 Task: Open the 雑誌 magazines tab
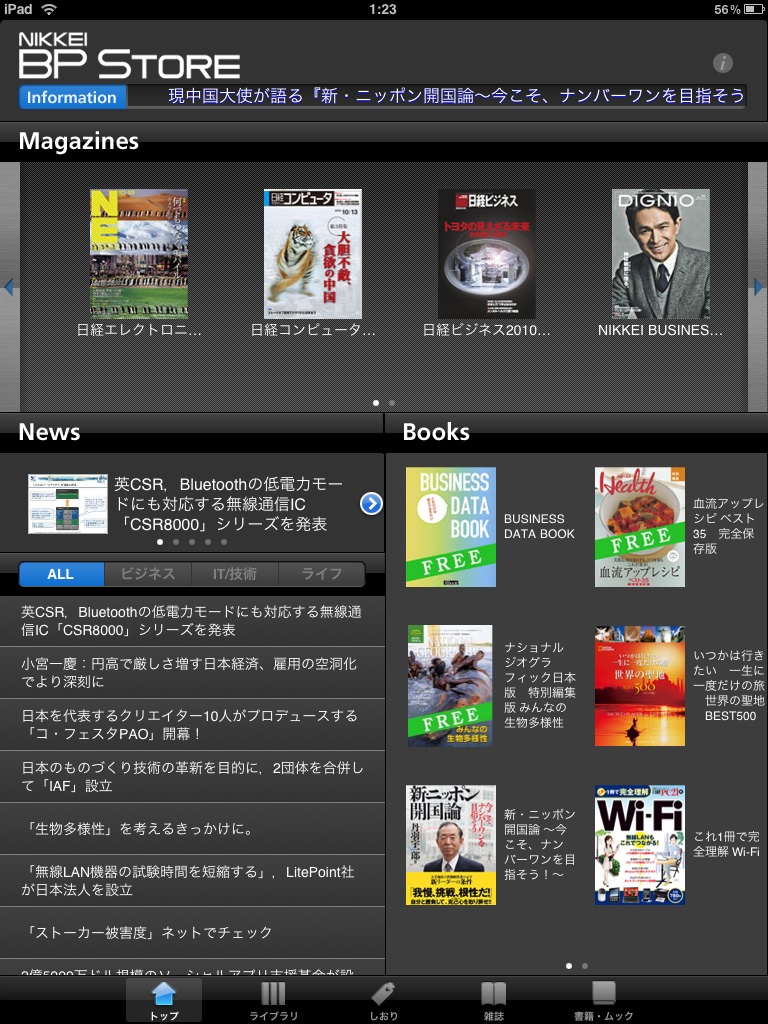(493, 1000)
